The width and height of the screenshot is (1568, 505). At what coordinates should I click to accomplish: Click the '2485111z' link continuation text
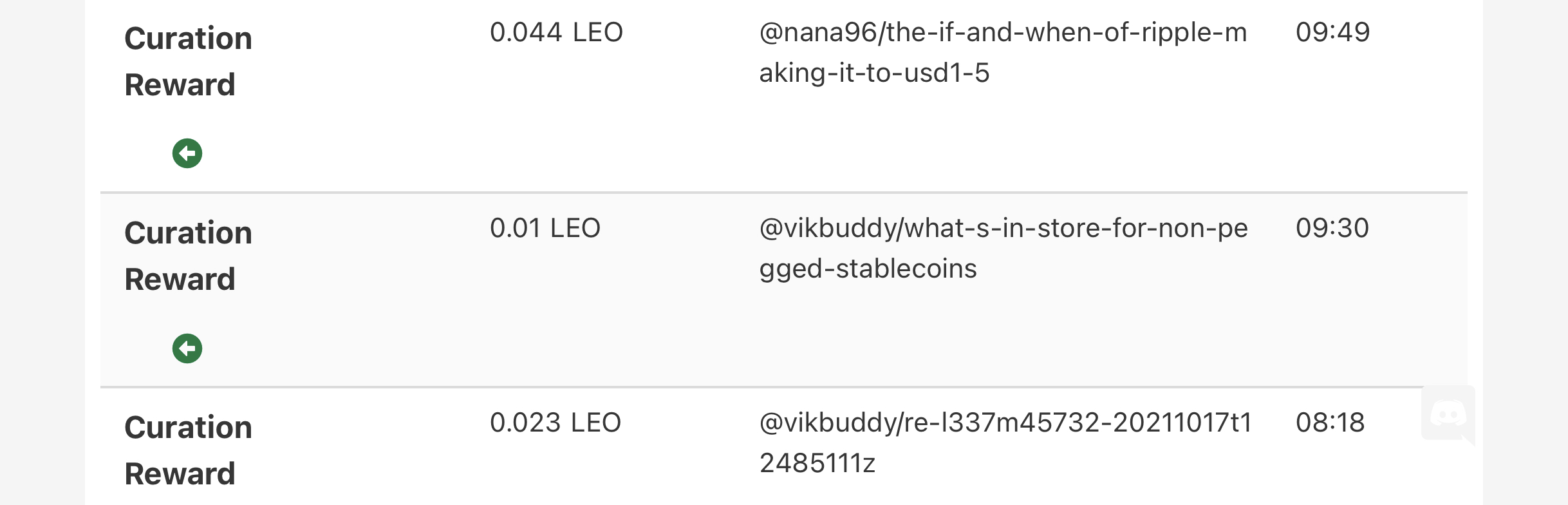click(x=817, y=463)
